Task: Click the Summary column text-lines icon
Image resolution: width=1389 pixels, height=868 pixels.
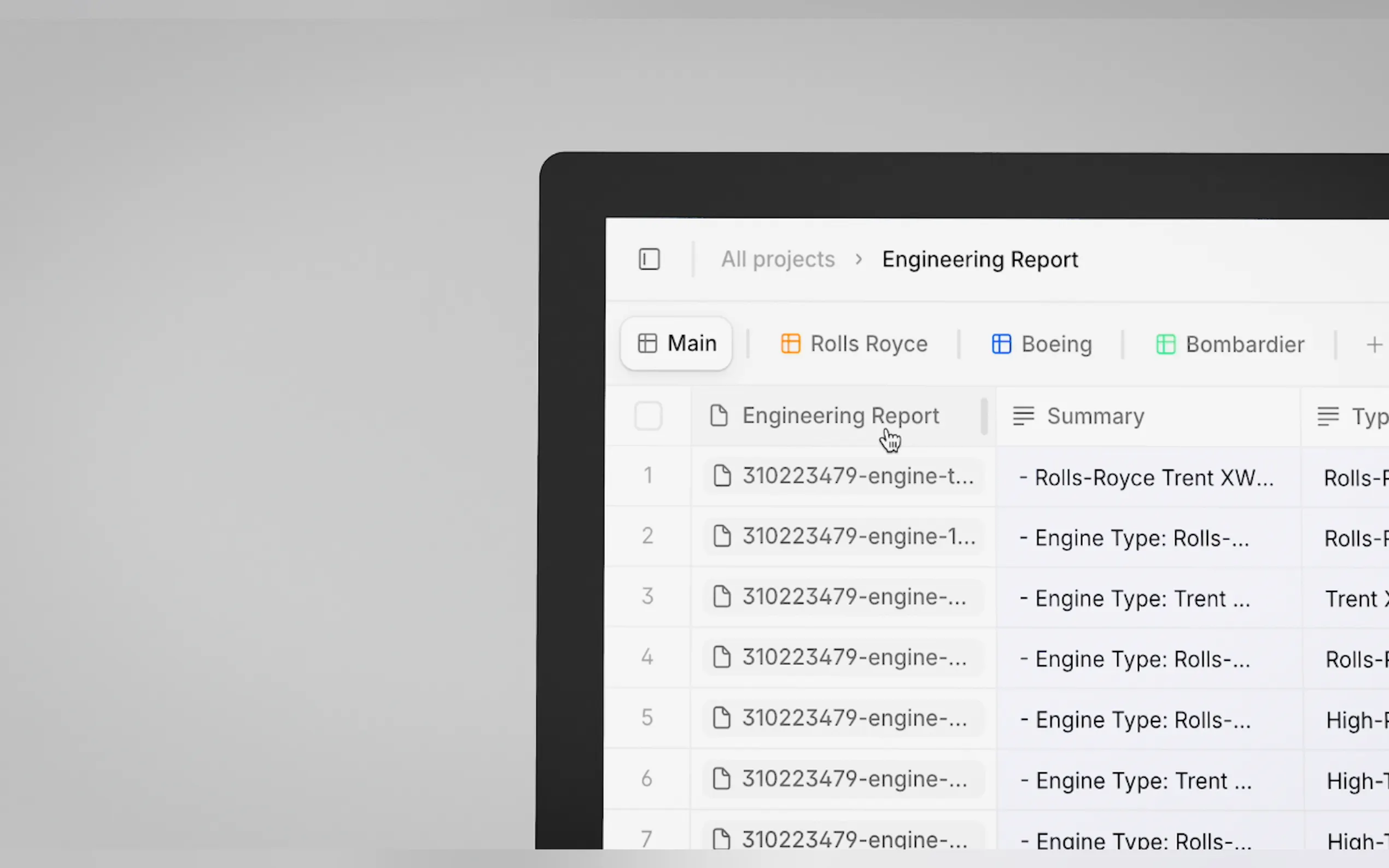Action: pyautogui.click(x=1023, y=415)
